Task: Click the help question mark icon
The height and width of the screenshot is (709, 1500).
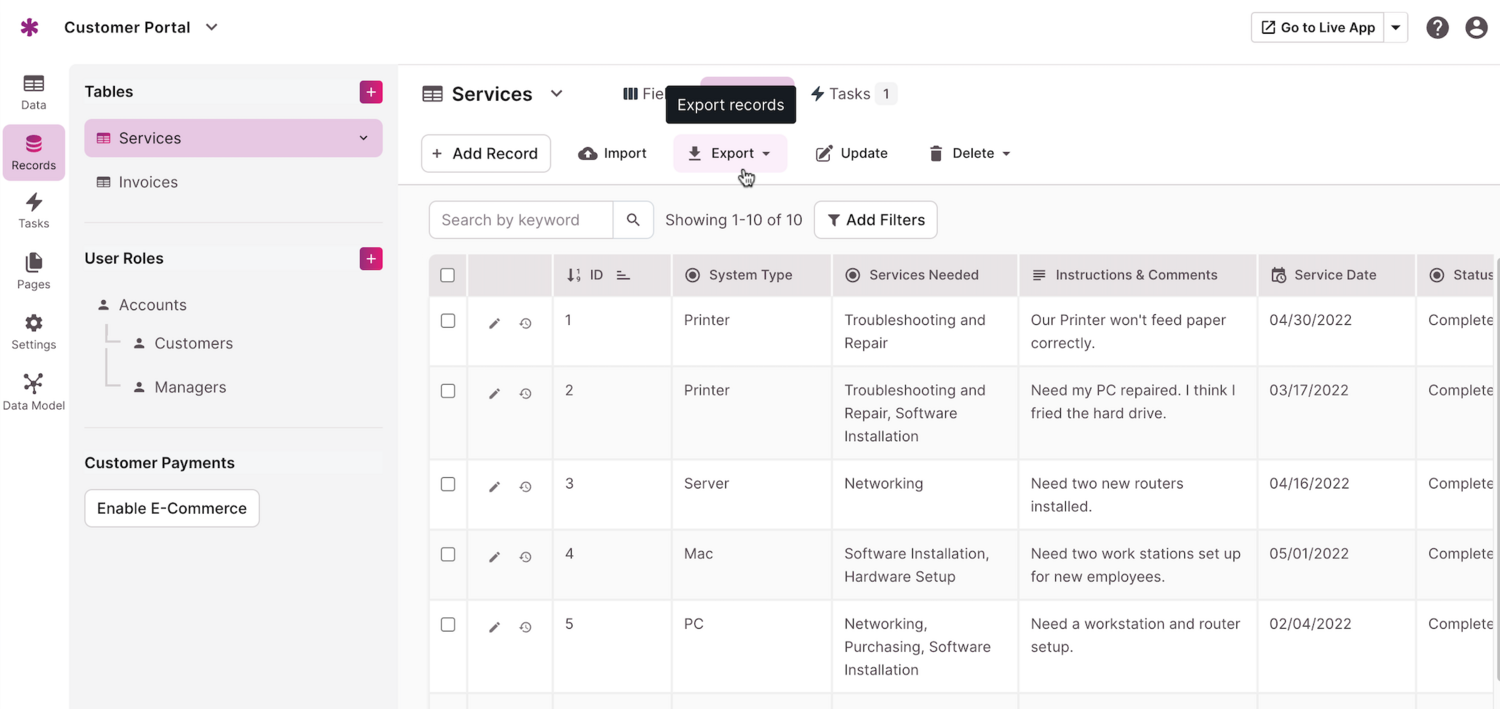Action: [x=1437, y=28]
